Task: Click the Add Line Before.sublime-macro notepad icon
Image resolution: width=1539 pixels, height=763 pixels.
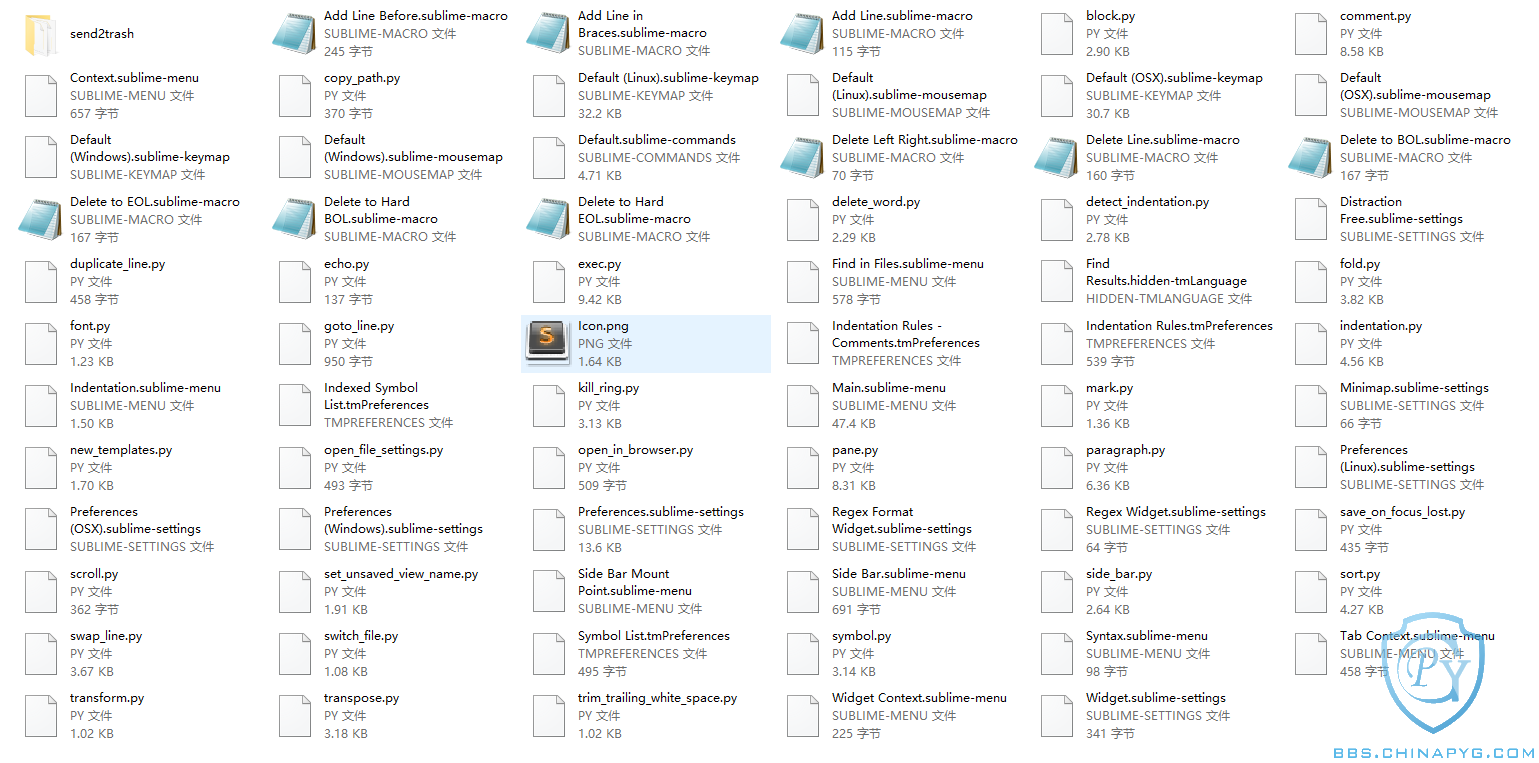Action: [x=295, y=34]
